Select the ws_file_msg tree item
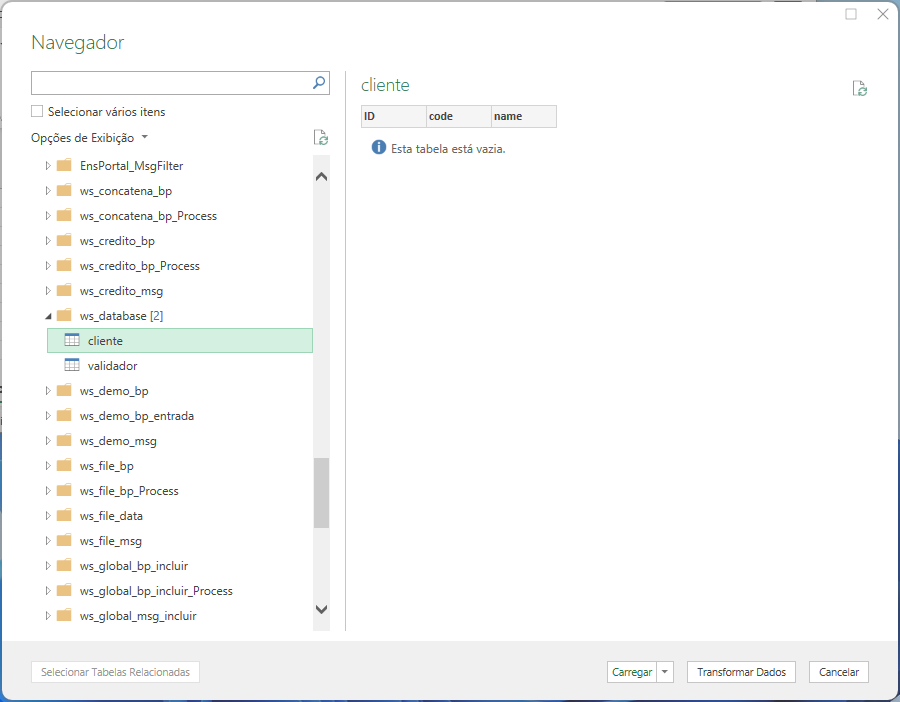 (x=110, y=541)
